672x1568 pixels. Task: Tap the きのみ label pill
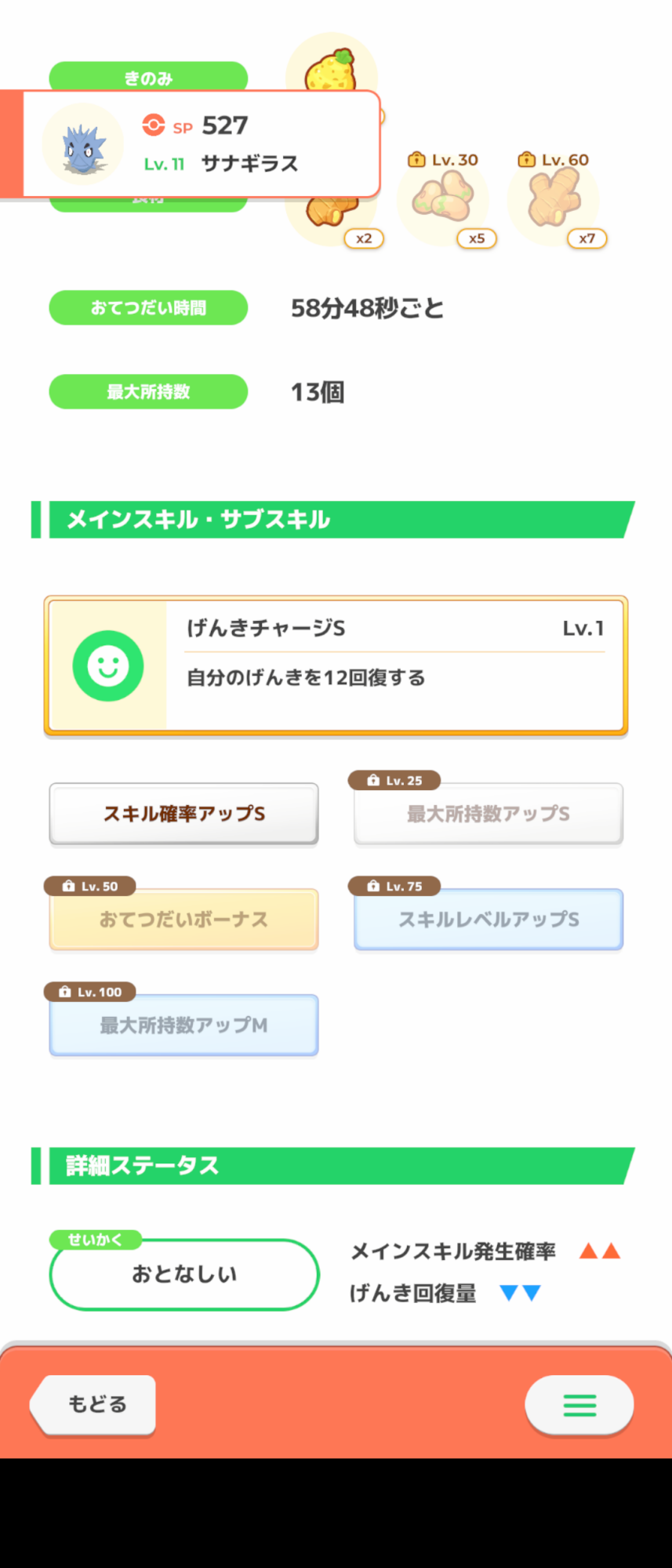[x=148, y=77]
